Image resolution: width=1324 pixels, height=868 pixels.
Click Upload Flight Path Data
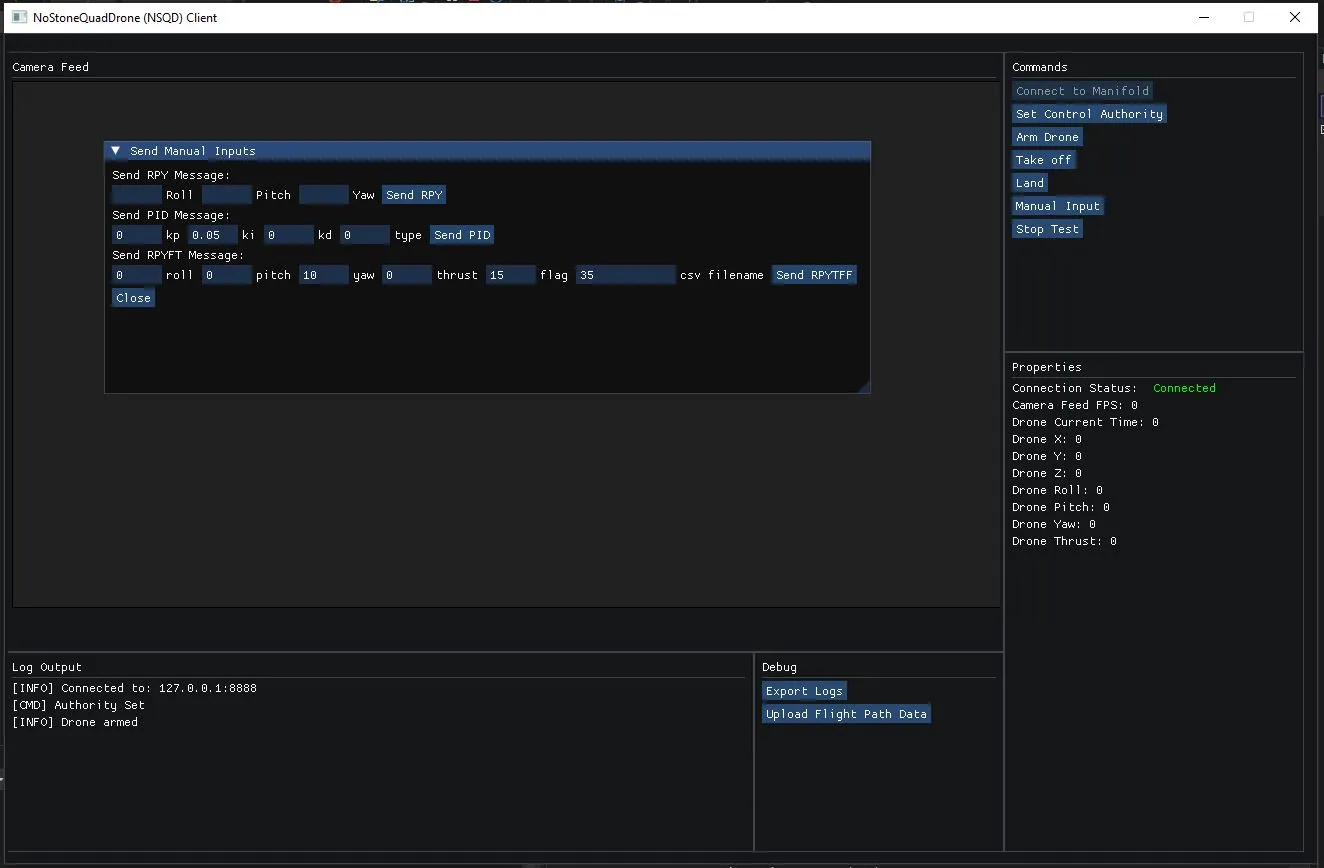[x=847, y=714]
